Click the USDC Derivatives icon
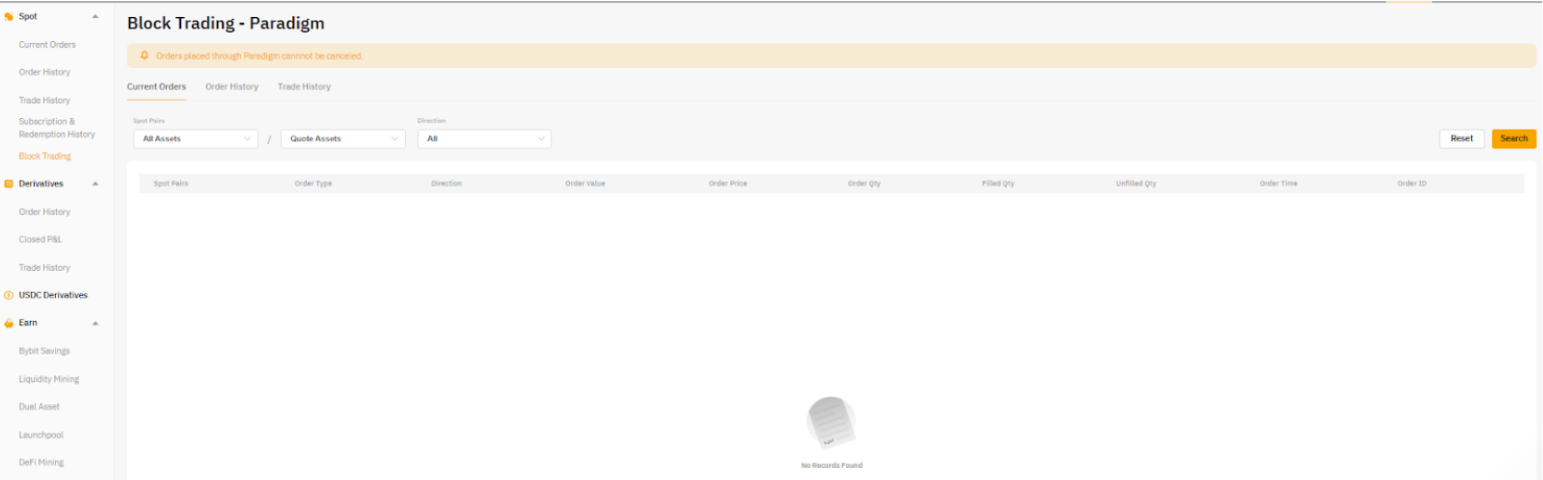 pos(9,295)
